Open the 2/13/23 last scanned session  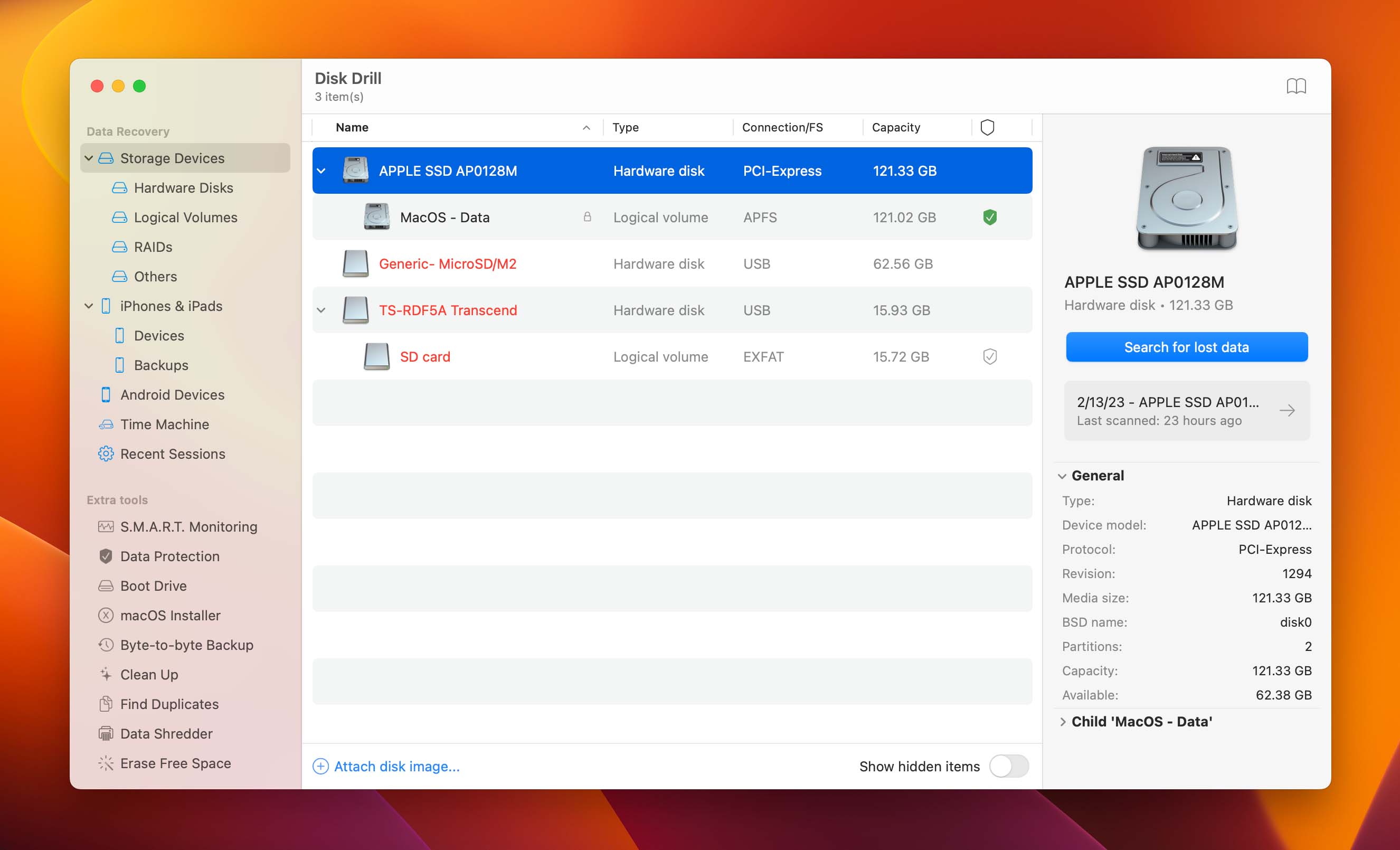1186,411
